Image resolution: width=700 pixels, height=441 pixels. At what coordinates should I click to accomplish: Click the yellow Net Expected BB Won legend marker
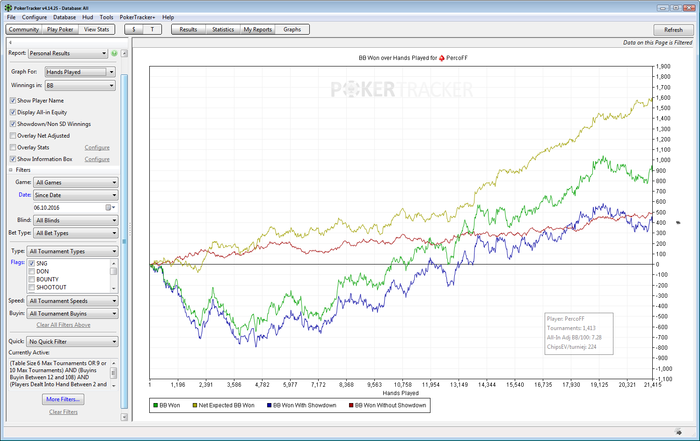click(x=195, y=405)
